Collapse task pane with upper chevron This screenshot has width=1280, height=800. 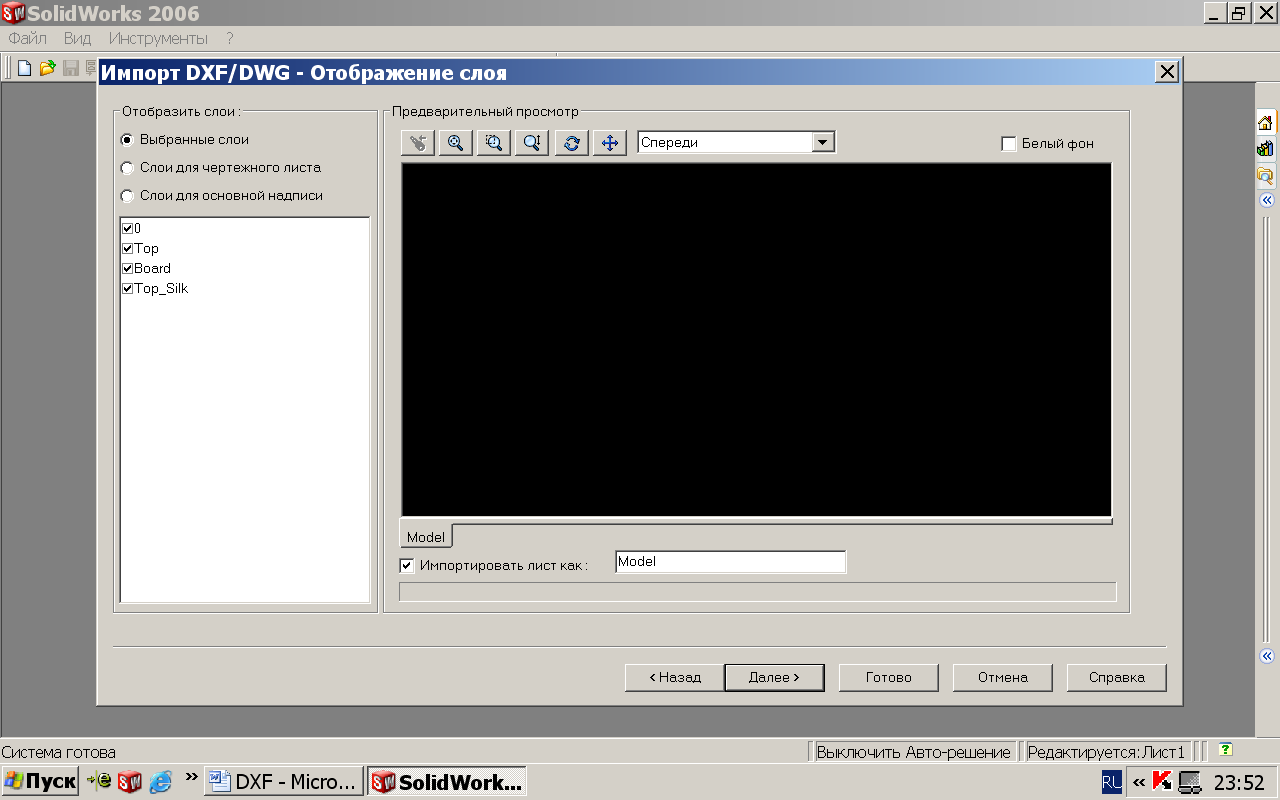pyautogui.click(x=1266, y=199)
